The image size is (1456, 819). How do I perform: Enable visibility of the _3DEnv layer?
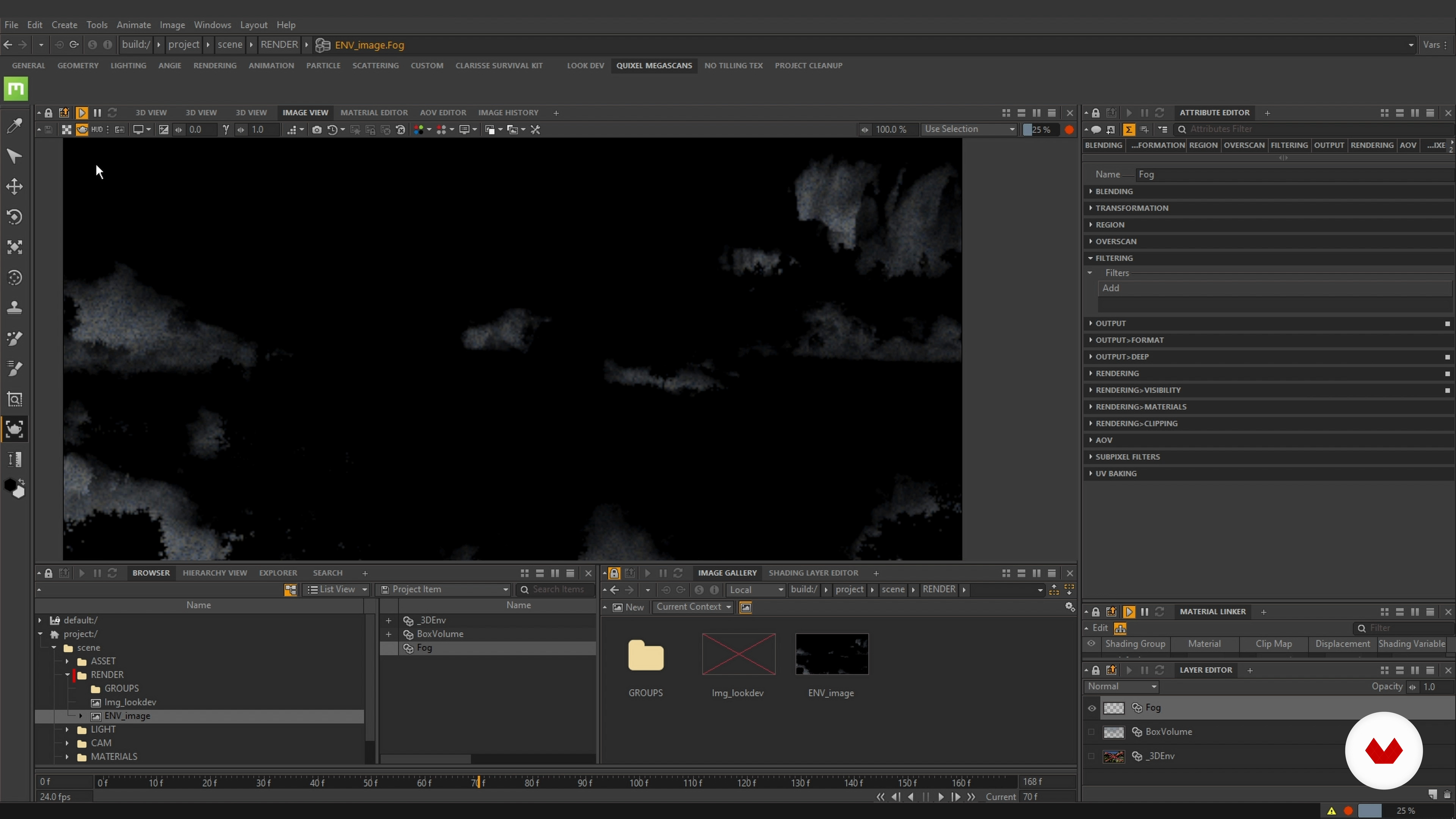(x=1092, y=756)
